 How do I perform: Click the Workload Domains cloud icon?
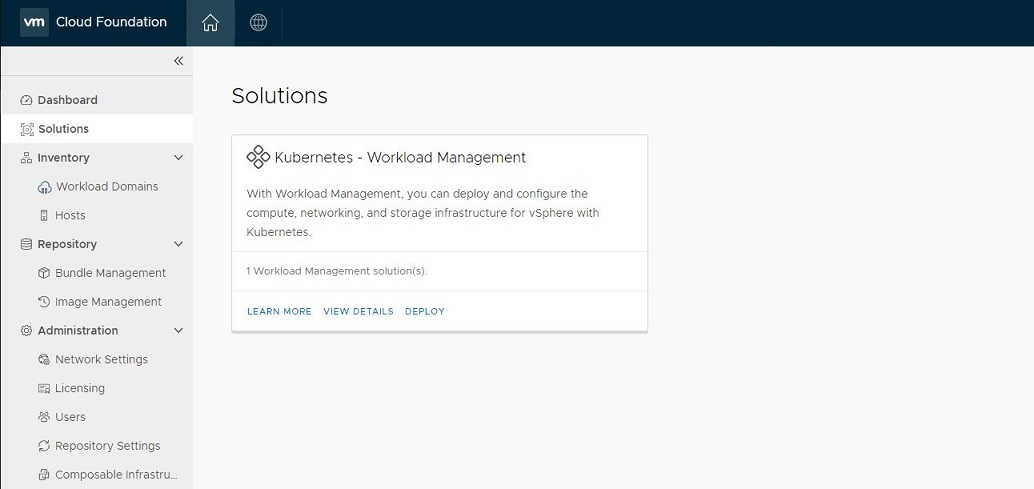(44, 187)
